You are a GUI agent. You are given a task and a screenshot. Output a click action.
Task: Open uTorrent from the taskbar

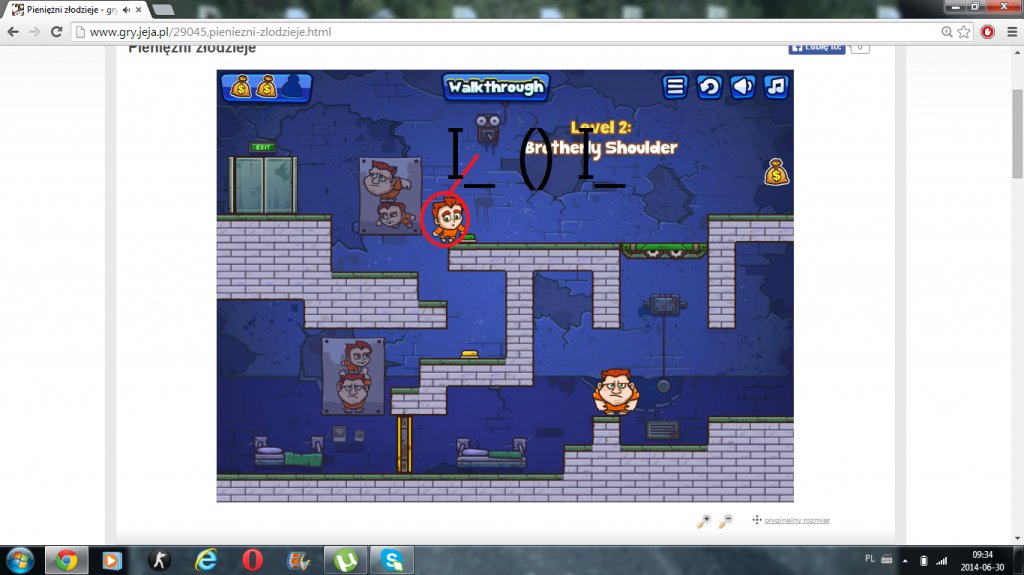click(x=345, y=561)
